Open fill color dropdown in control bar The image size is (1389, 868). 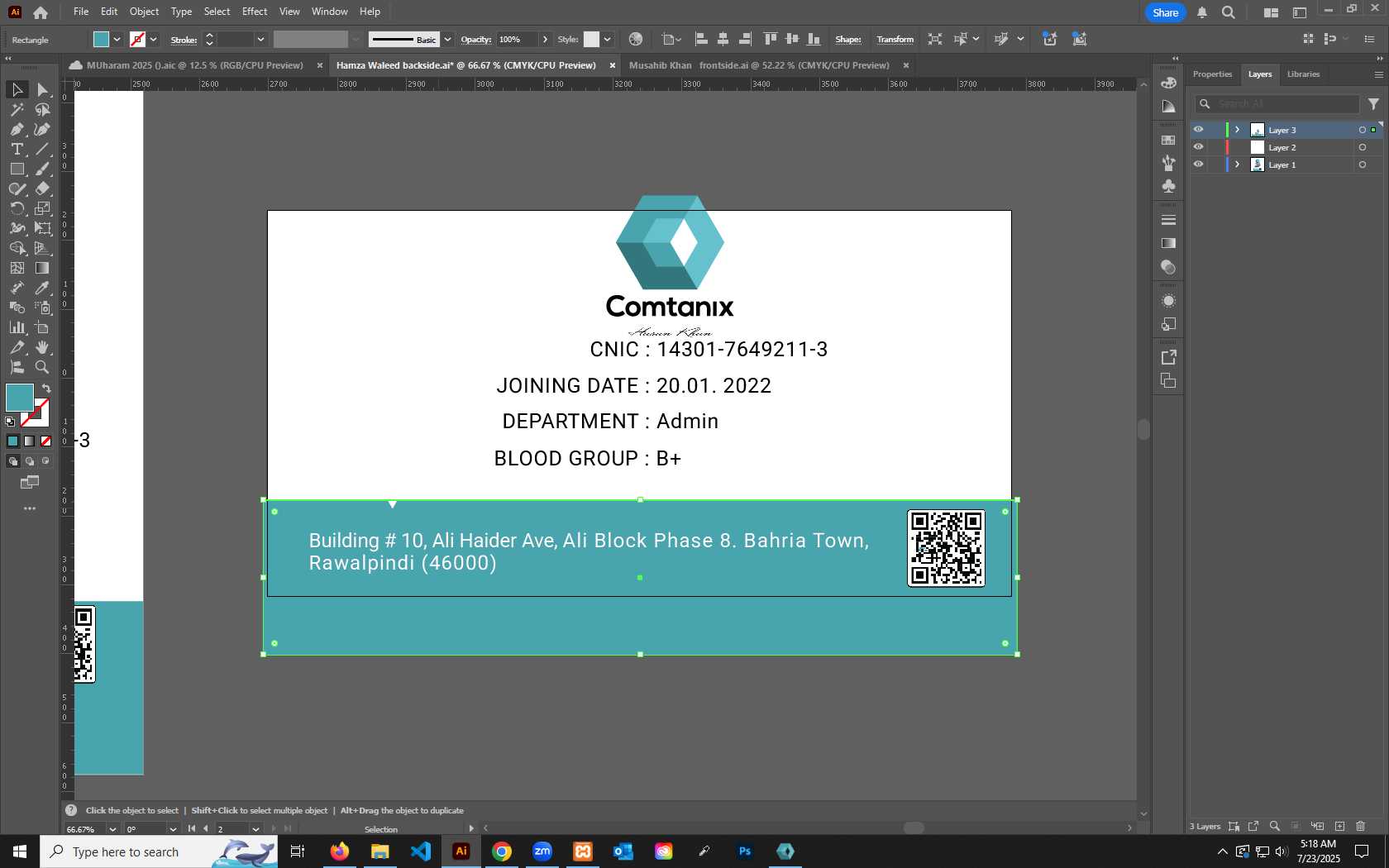pos(117,39)
